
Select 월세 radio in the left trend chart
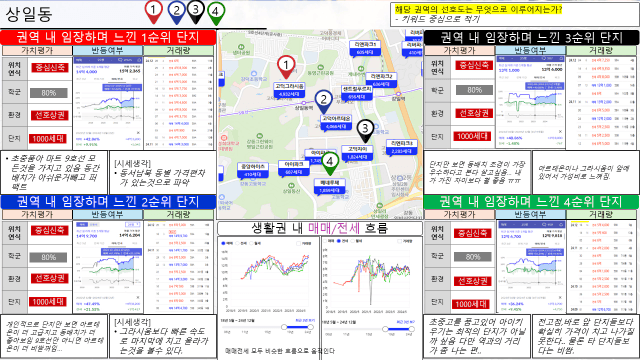click(252, 243)
